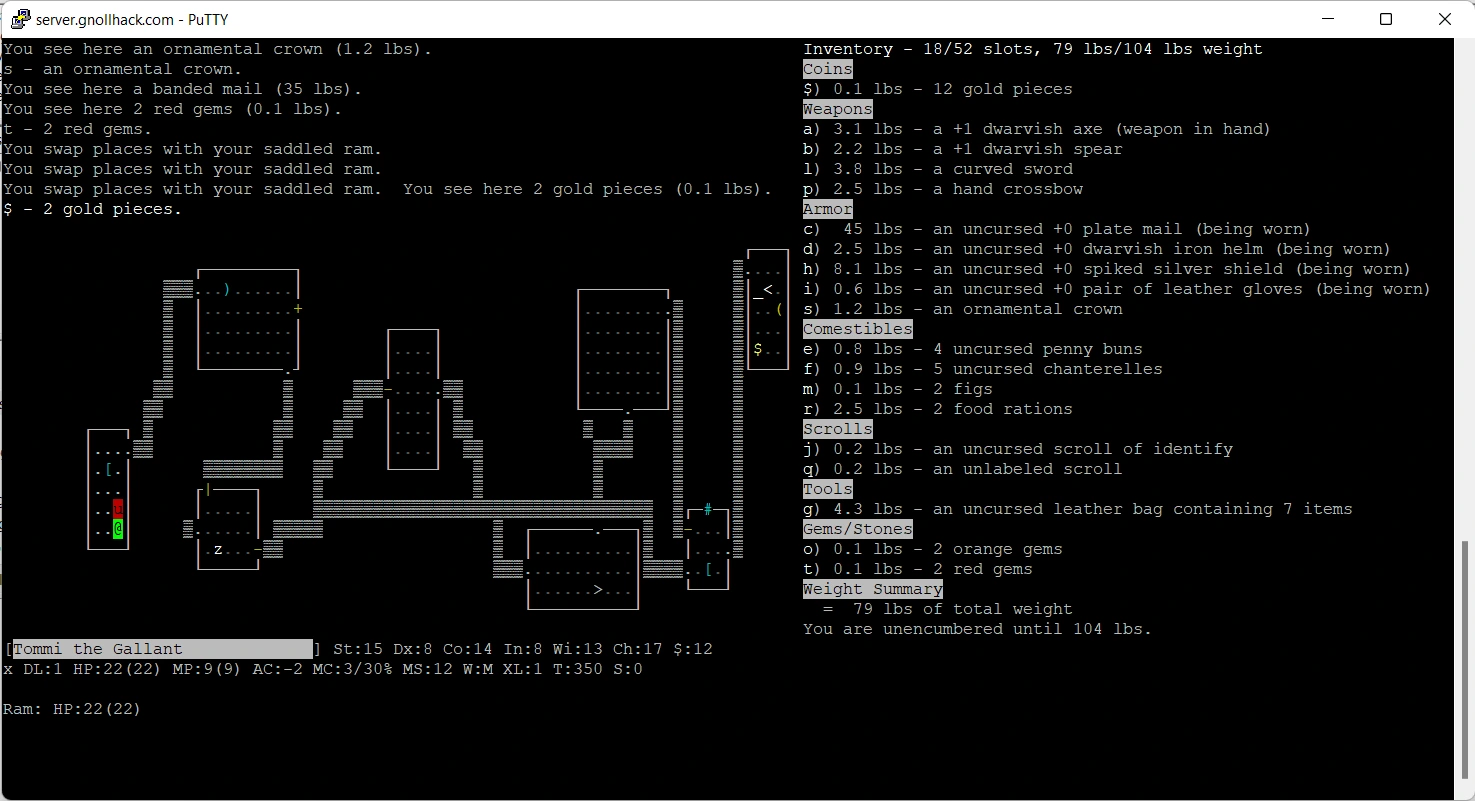Click the highlighted Tommi the Gallant name bar

pos(162,649)
